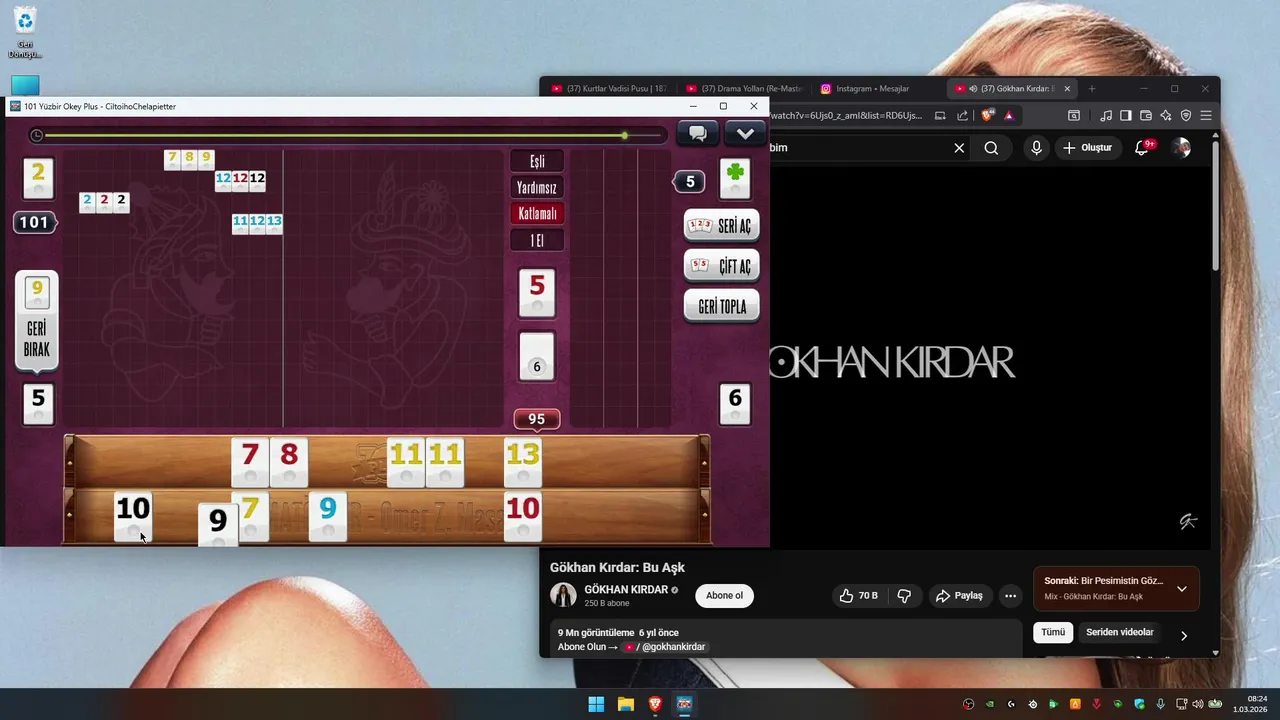
Task: Click the left opponent's discarded 5 tile
Action: [x=38, y=403]
